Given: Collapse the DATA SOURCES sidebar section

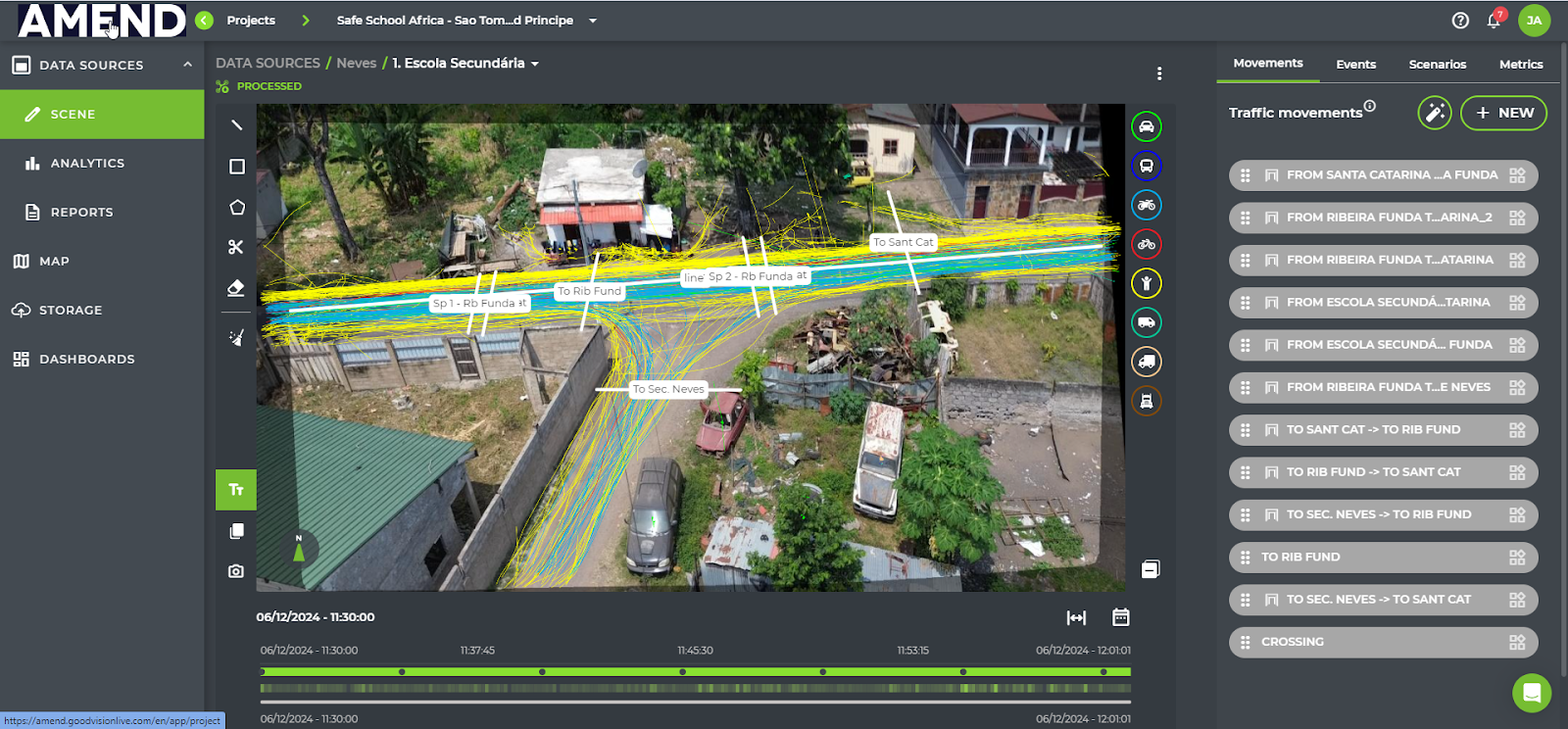Looking at the screenshot, I should [187, 65].
